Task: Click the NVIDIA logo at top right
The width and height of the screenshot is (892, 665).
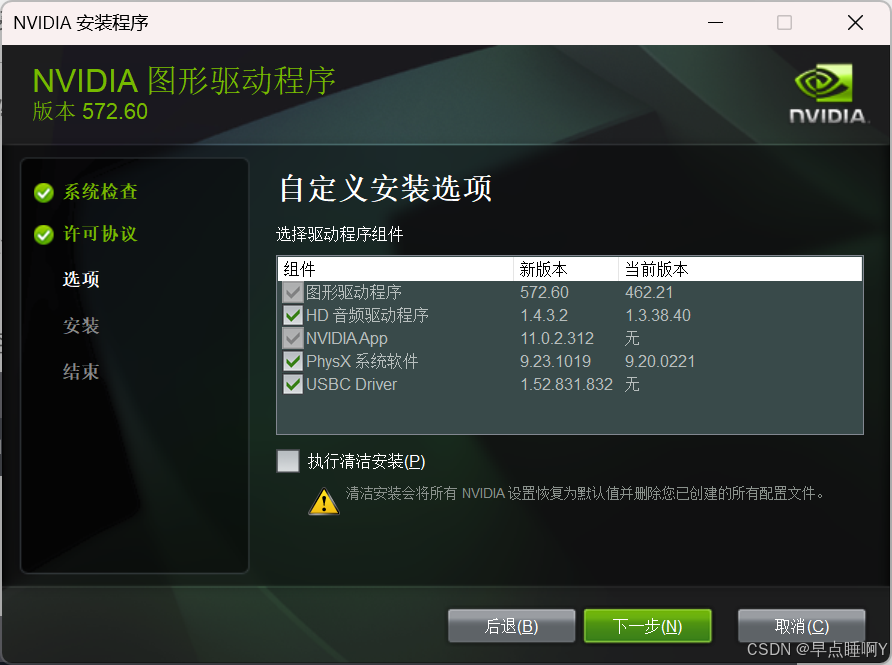Action: 828,94
